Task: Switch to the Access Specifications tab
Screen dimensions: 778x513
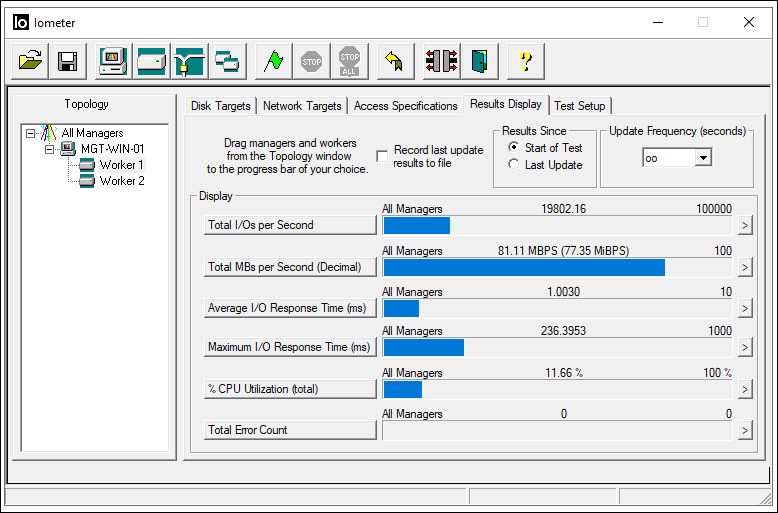Action: [405, 106]
